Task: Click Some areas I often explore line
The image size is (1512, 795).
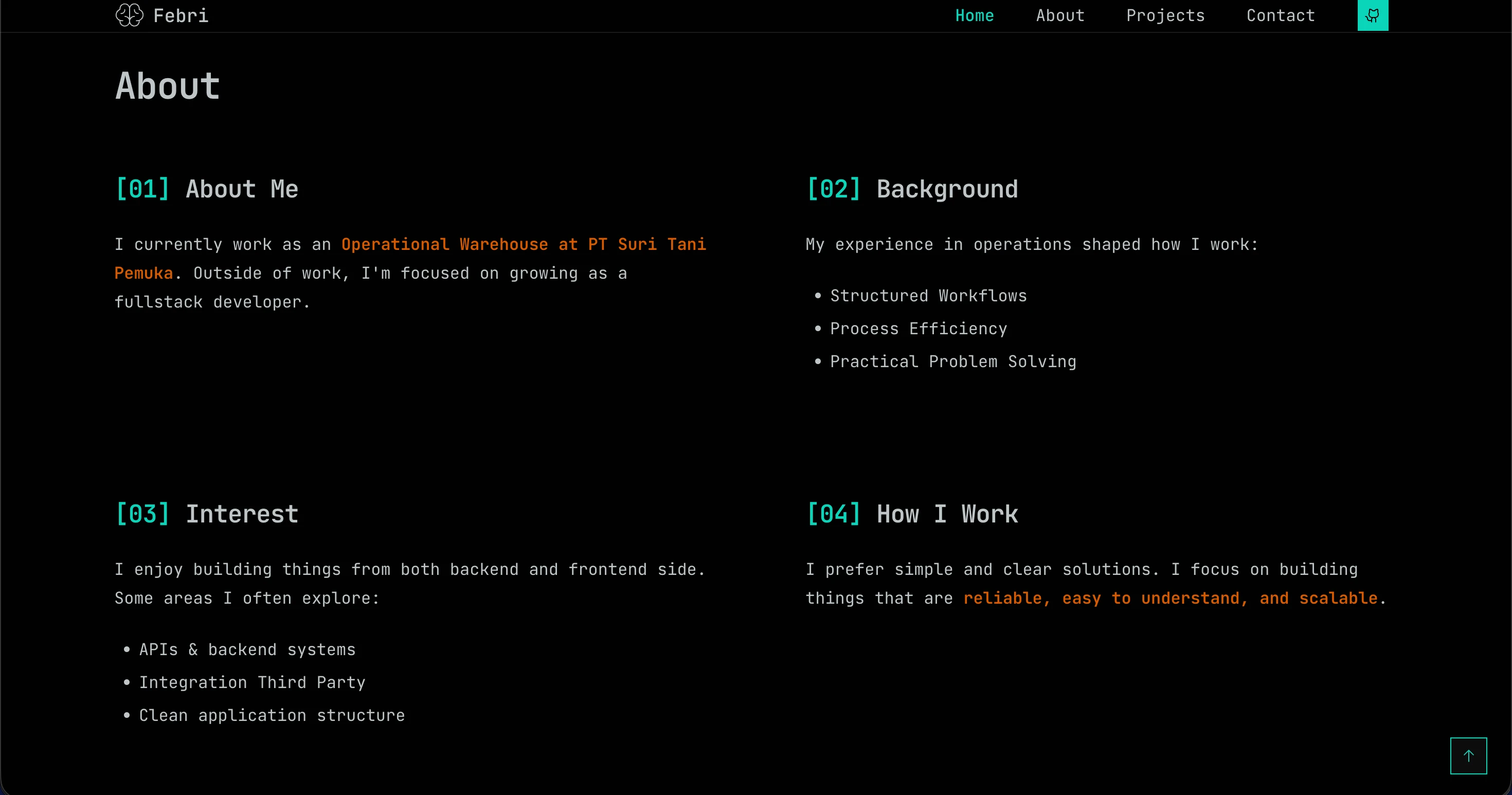Action: [247, 599]
